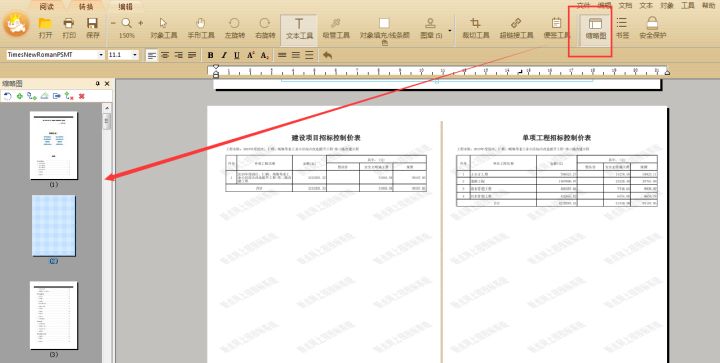
Task: Align text right
Action: [178, 55]
